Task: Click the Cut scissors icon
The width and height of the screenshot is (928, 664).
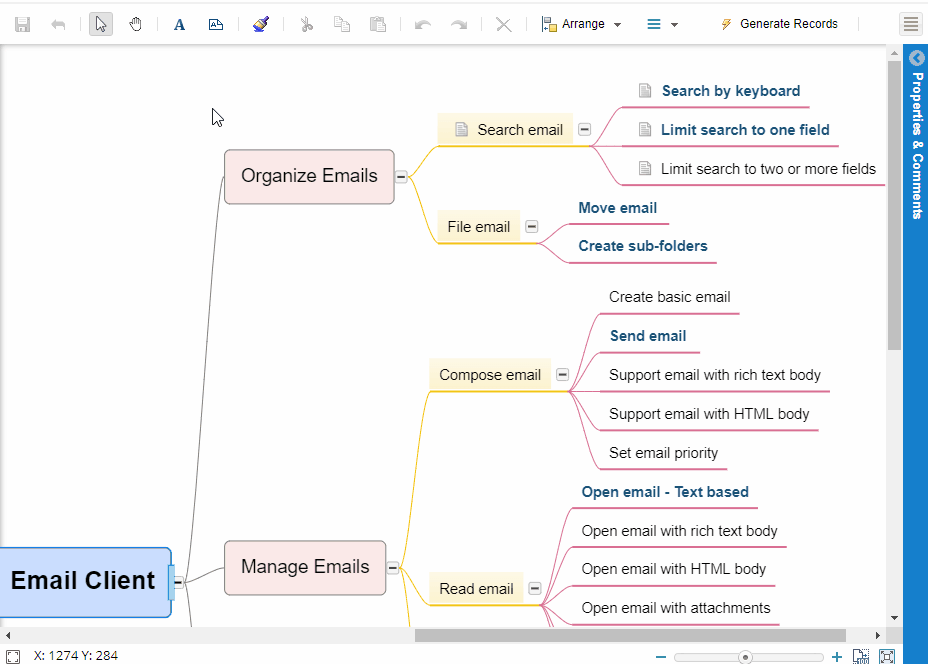Action: [306, 24]
